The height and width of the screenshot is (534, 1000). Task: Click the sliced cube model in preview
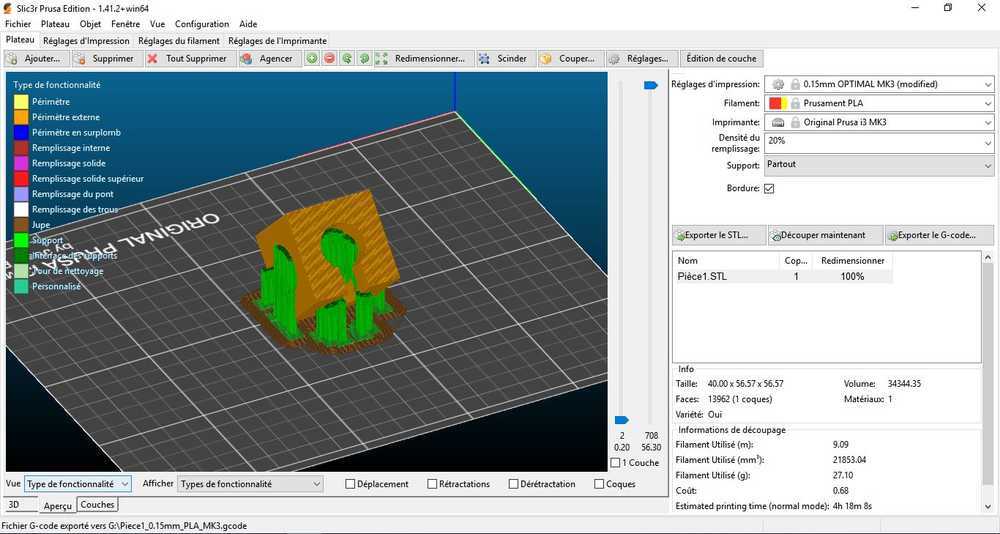(328, 255)
